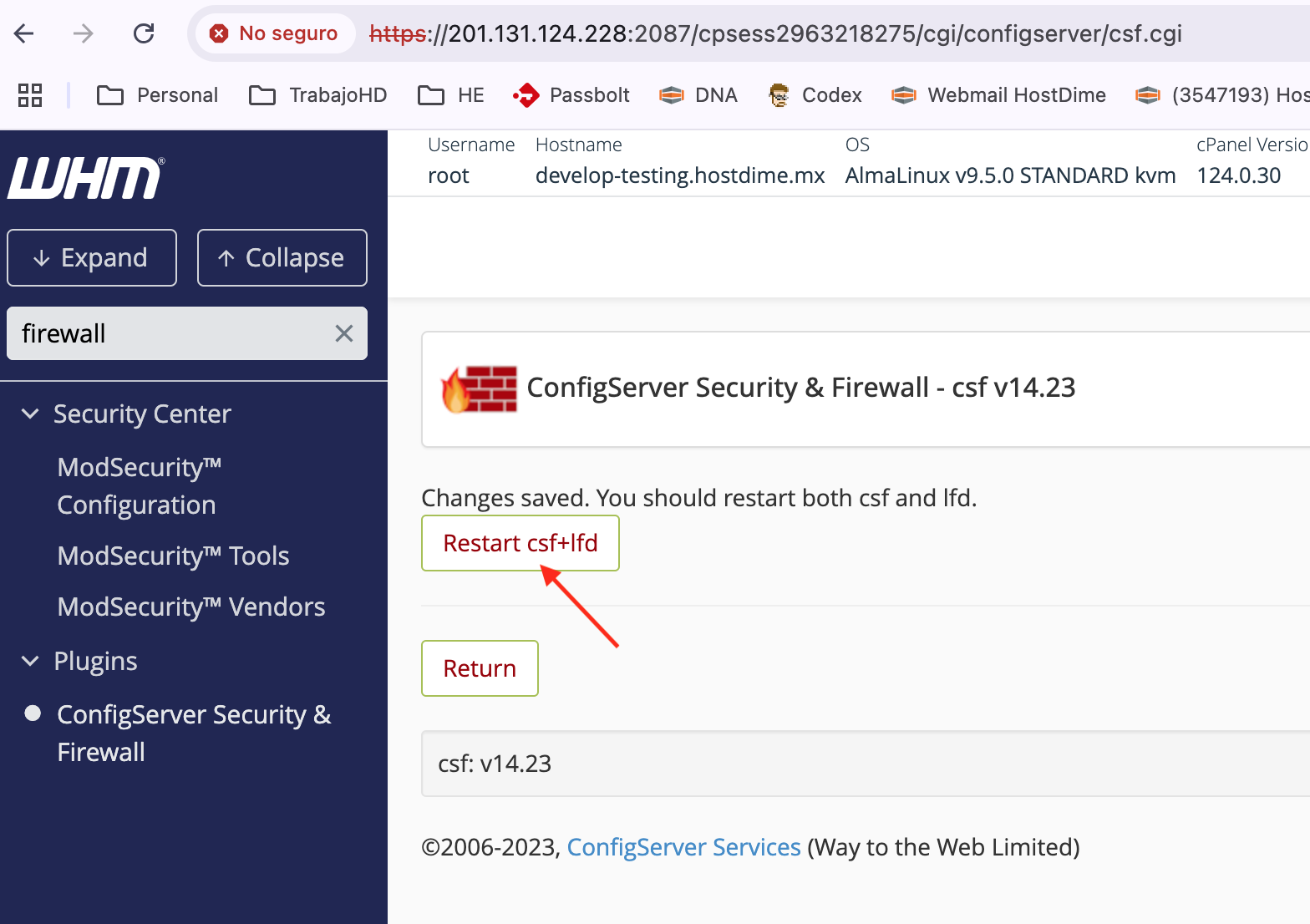This screenshot has height=924, width=1310.
Task: Expand all sidebar menu sections
Action: click(92, 257)
